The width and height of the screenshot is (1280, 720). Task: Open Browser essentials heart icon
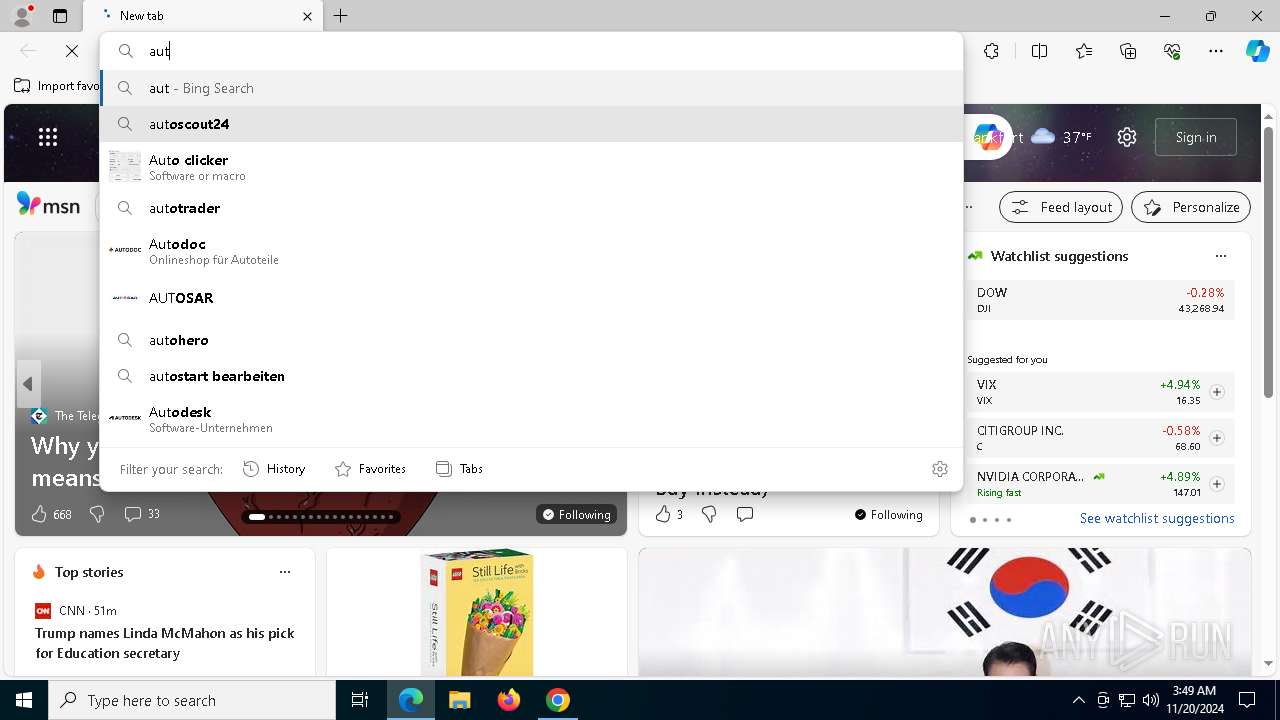(x=1172, y=51)
